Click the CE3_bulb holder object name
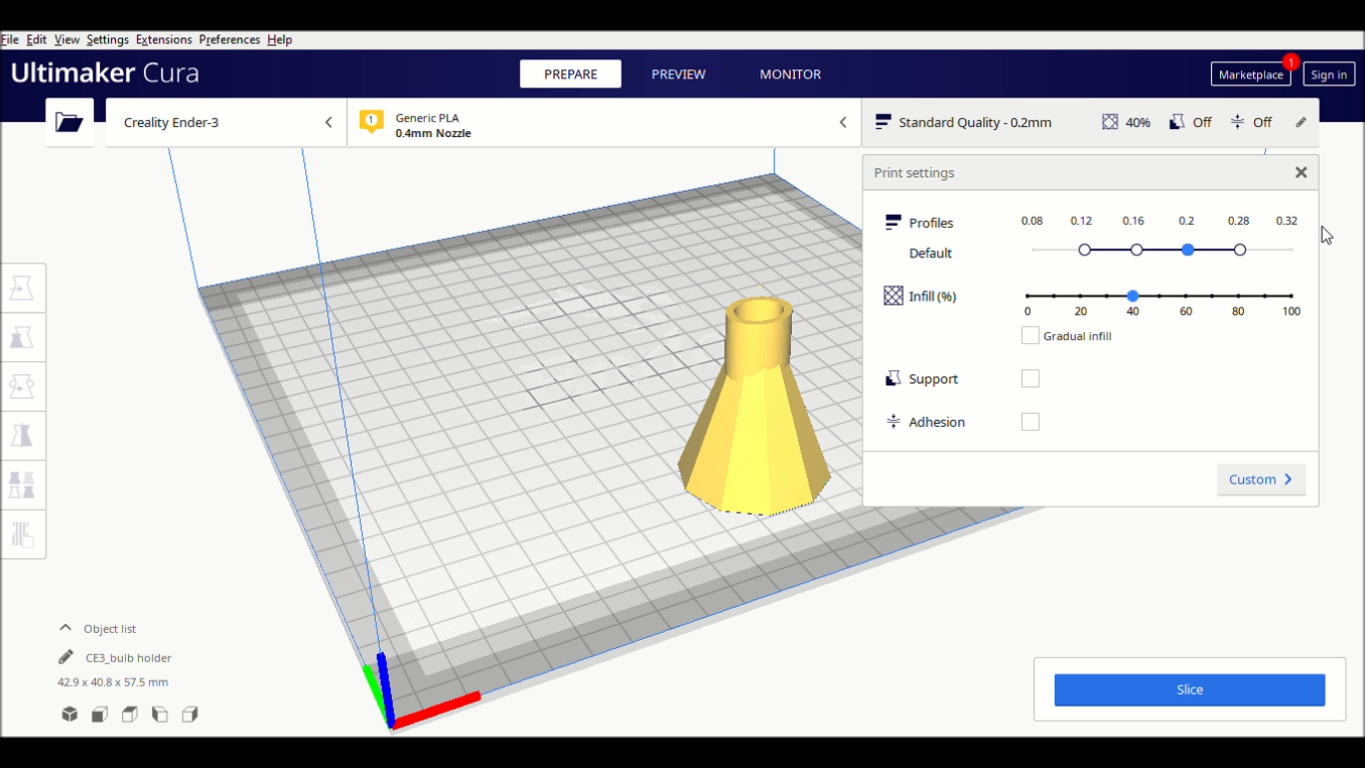 tap(129, 658)
